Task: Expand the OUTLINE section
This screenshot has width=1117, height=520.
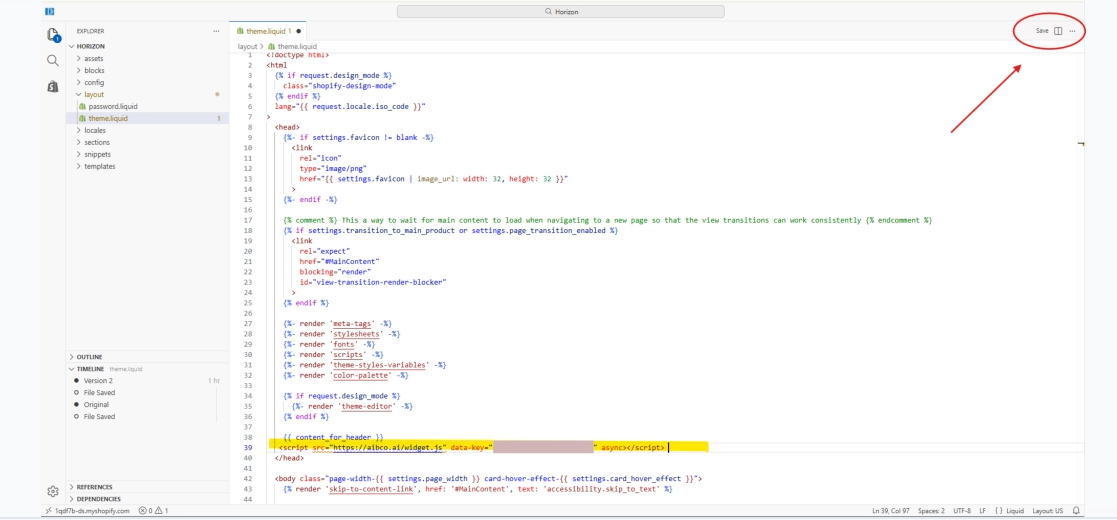Action: pyautogui.click(x=89, y=357)
